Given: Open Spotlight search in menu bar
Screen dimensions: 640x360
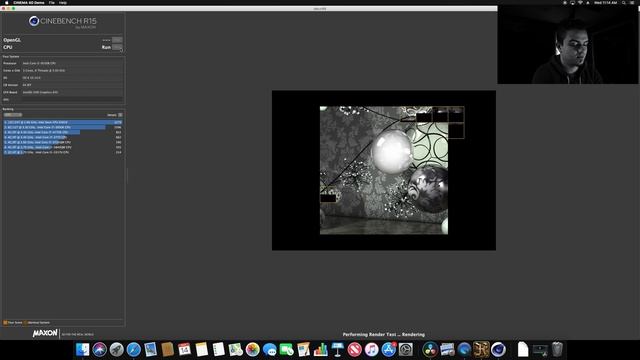Looking at the screenshot, I should [624, 2].
